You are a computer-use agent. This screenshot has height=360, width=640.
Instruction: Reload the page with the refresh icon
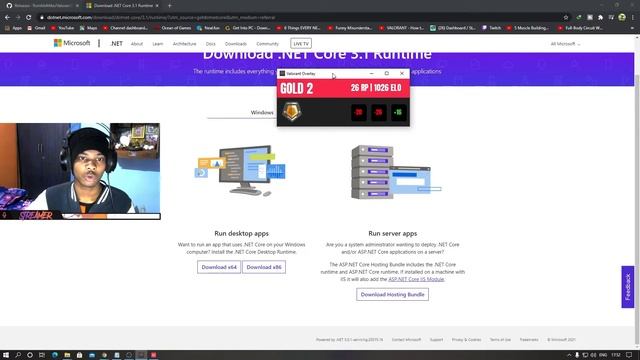[x=29, y=18]
